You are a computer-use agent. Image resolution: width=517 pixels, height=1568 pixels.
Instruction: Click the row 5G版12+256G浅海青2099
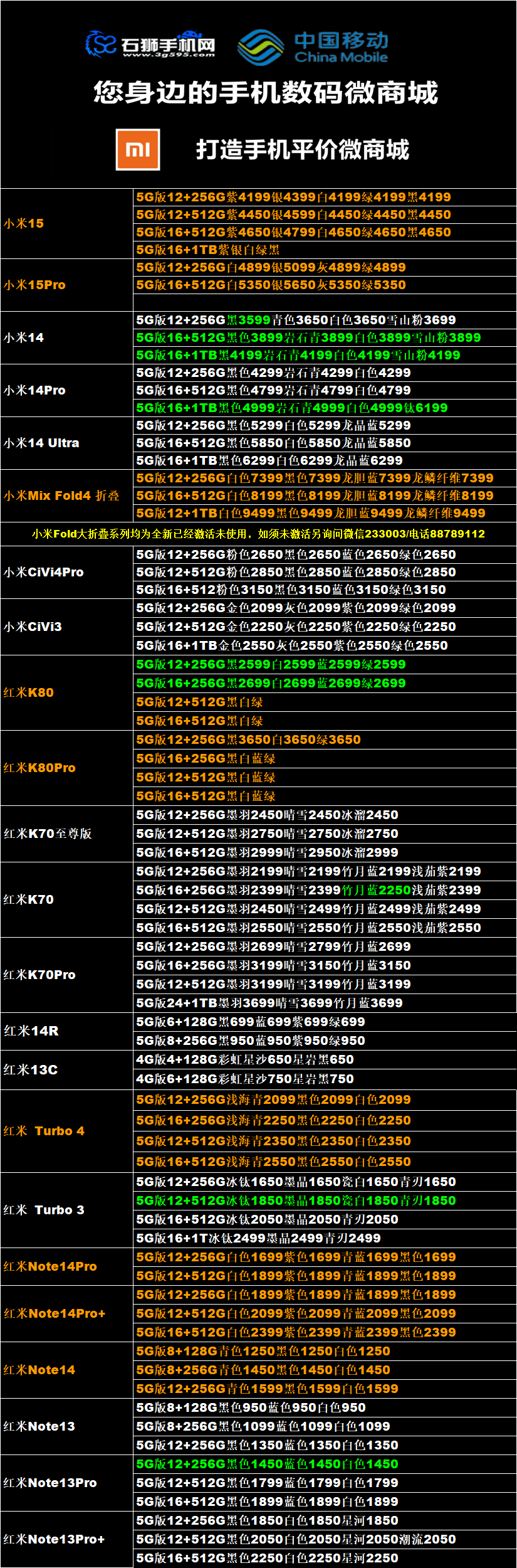click(325, 1099)
